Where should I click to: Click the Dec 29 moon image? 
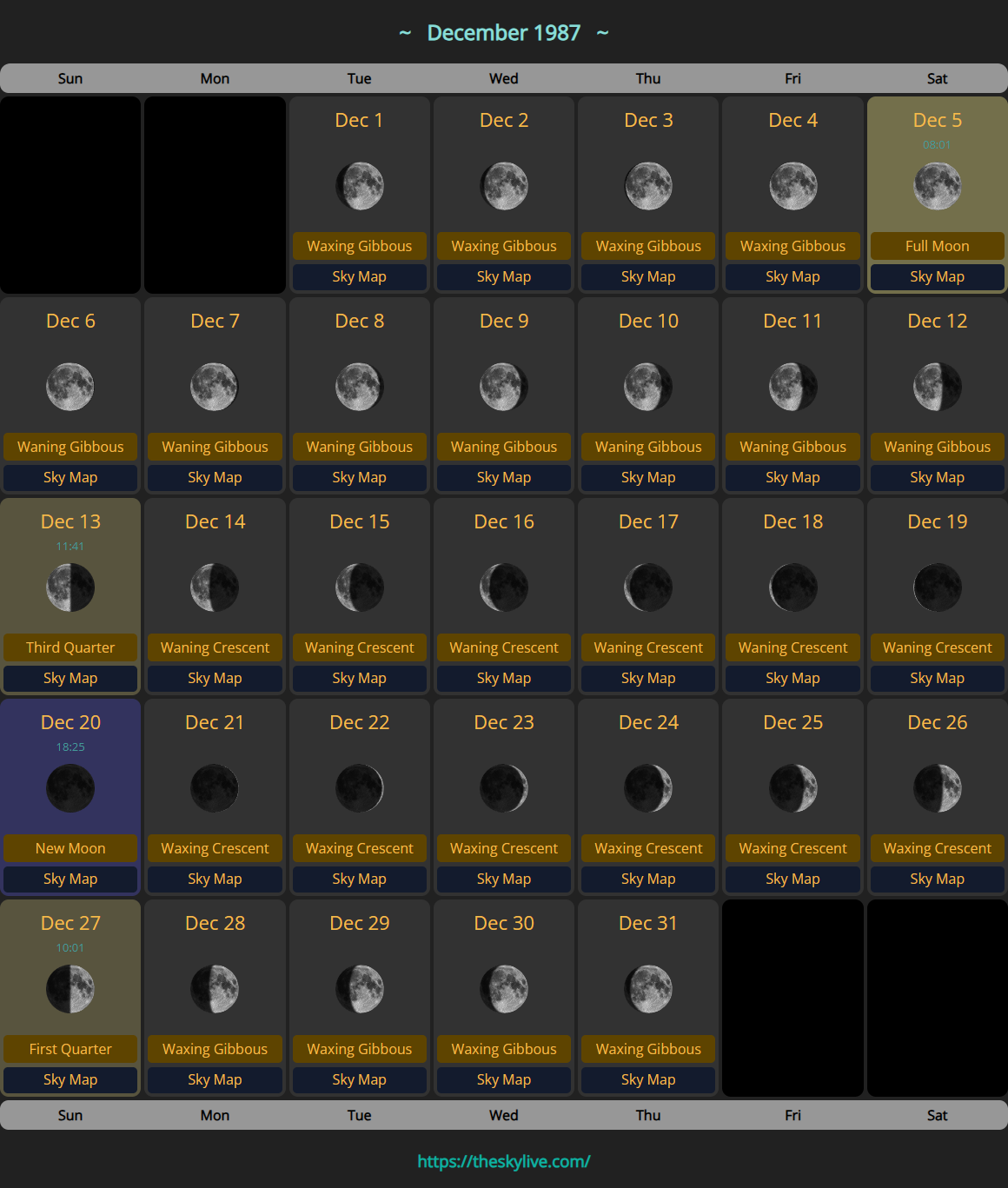click(x=360, y=989)
